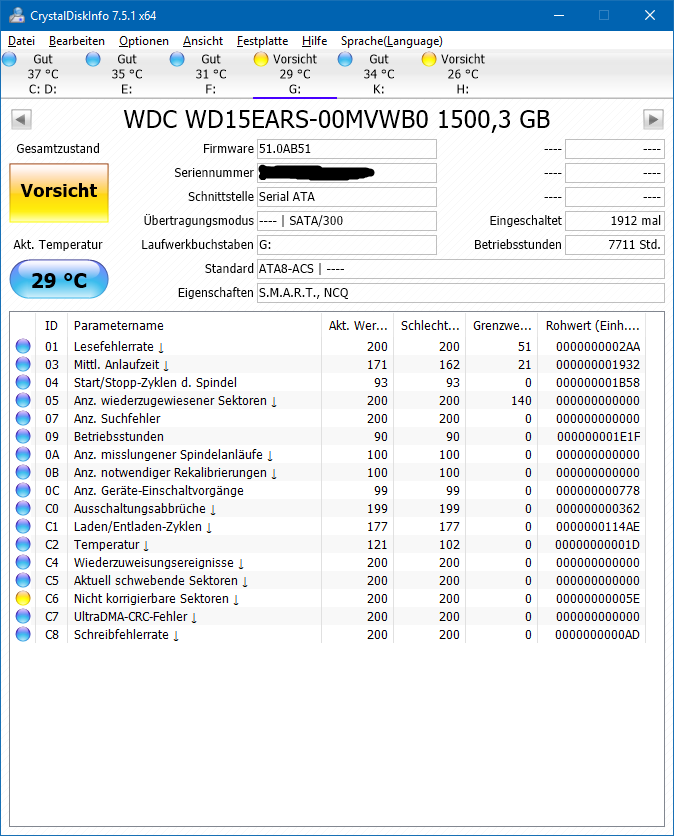
Task: Click the status orb for Mittl. Anlaufzeit row
Action: pyautogui.click(x=23, y=364)
